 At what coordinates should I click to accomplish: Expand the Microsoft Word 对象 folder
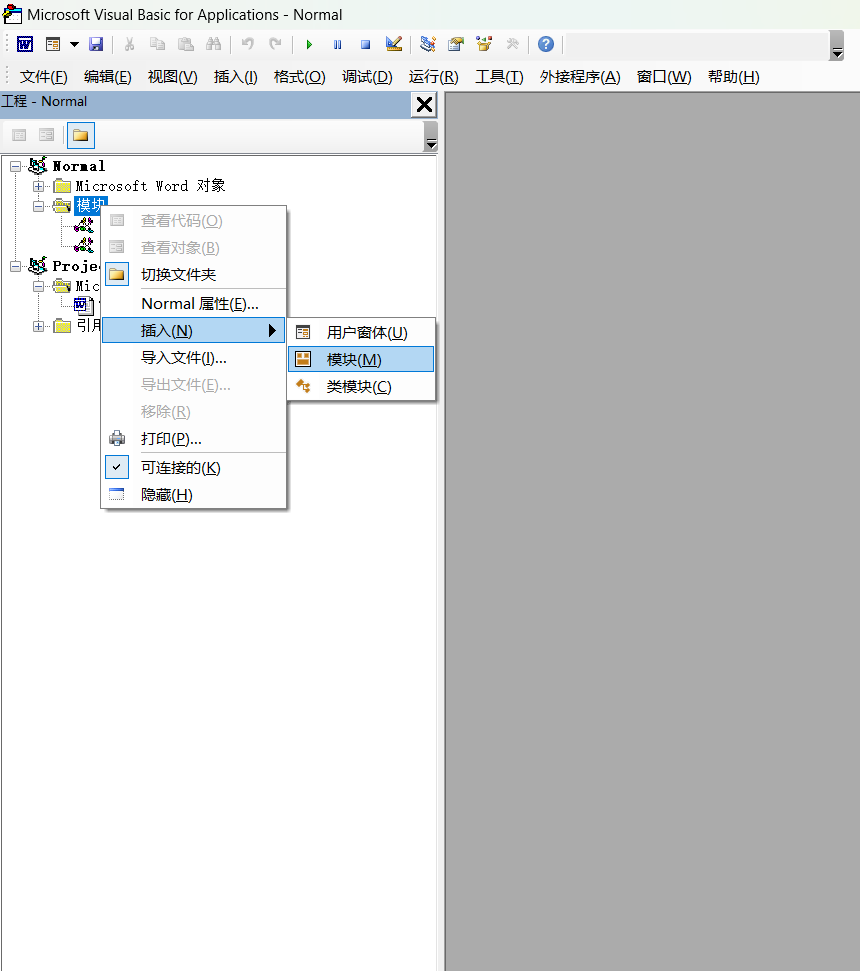(x=38, y=186)
